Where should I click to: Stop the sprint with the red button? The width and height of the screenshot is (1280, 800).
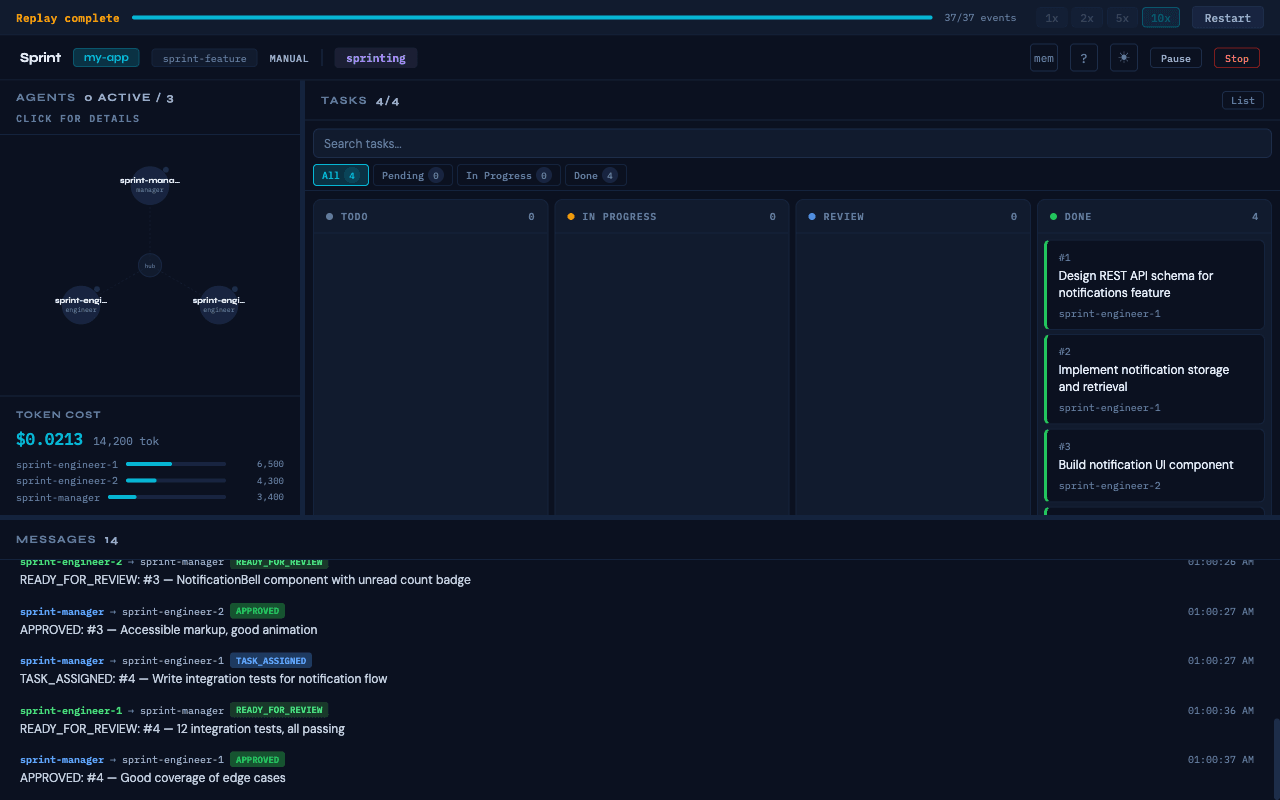click(x=1236, y=57)
